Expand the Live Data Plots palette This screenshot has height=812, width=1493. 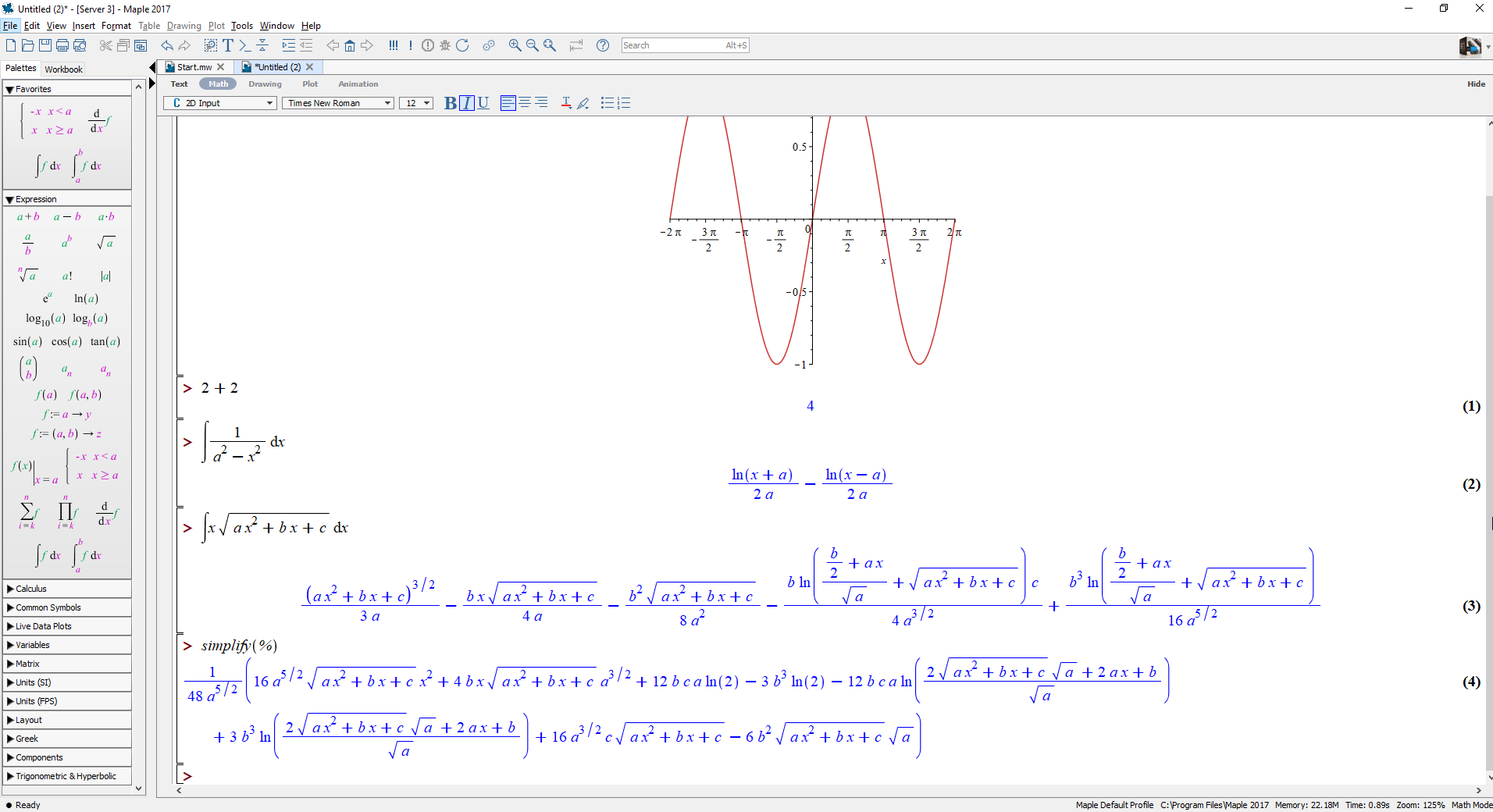[67, 626]
